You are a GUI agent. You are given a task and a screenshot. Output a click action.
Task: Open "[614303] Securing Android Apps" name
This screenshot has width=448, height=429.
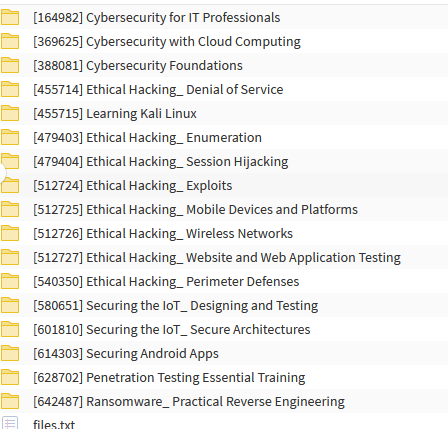coord(126,354)
